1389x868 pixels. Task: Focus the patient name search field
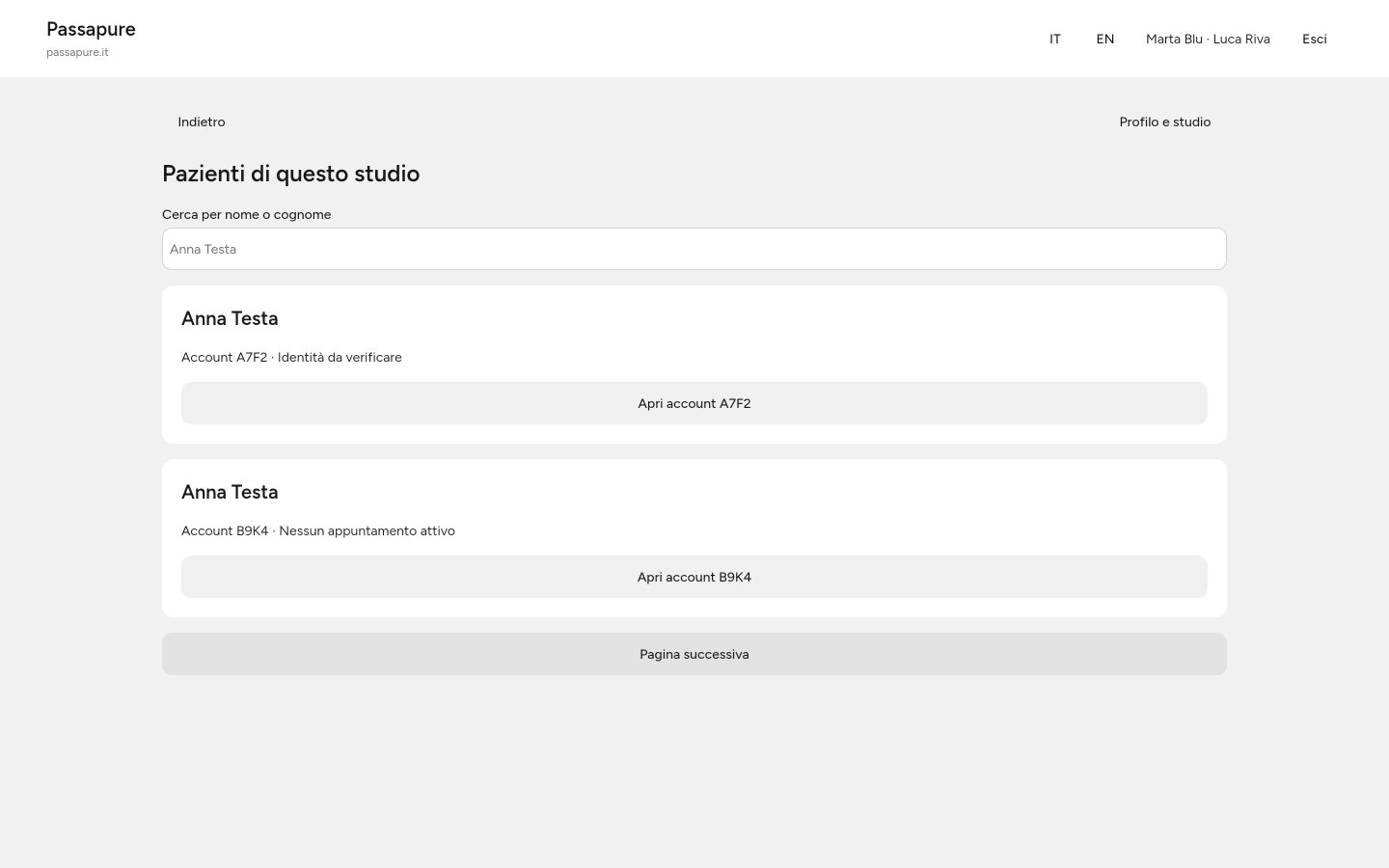point(694,249)
